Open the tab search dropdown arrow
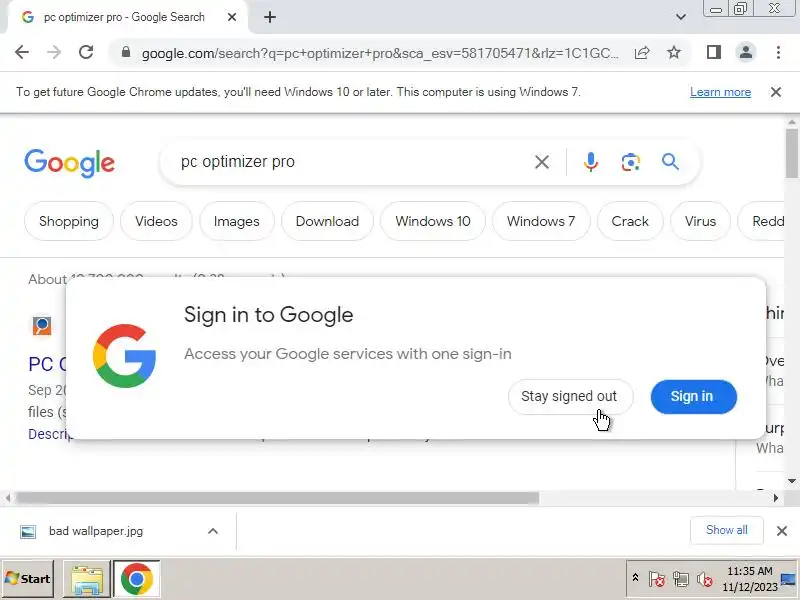Viewport: 800px width, 600px height. tap(681, 17)
